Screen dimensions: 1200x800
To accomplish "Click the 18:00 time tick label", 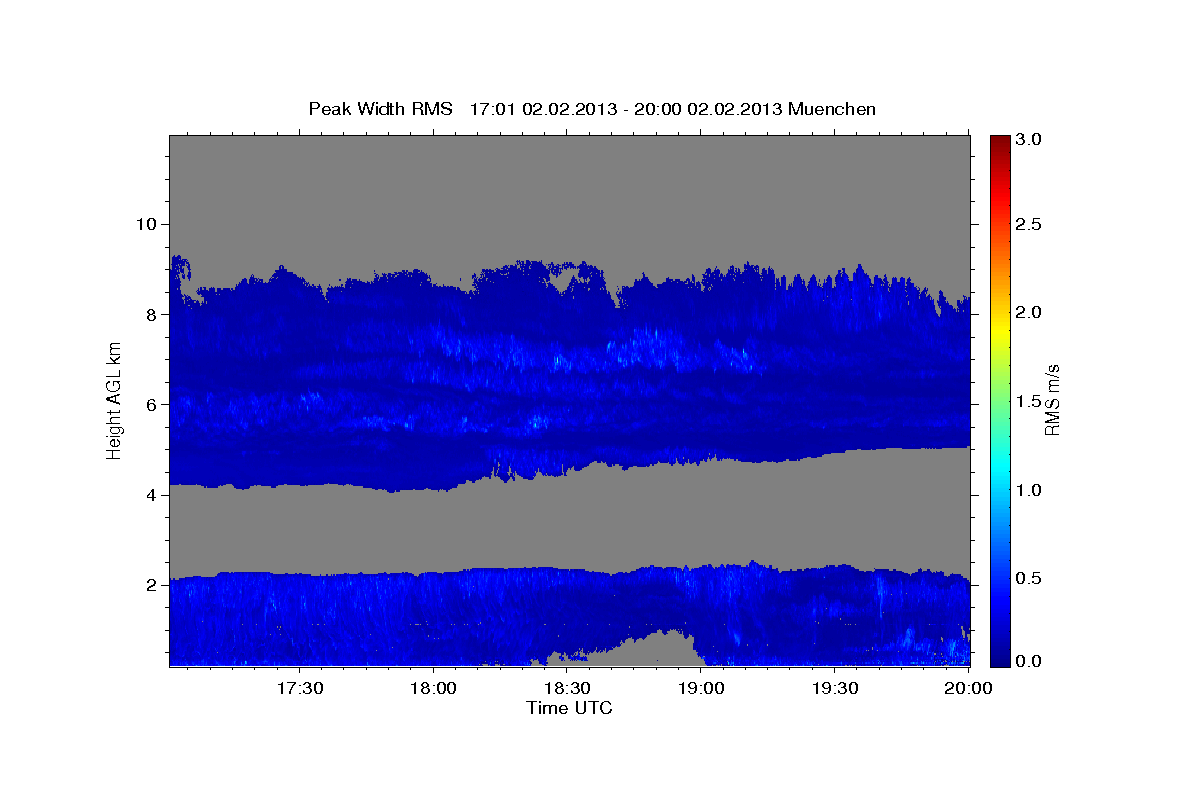I will [433, 689].
